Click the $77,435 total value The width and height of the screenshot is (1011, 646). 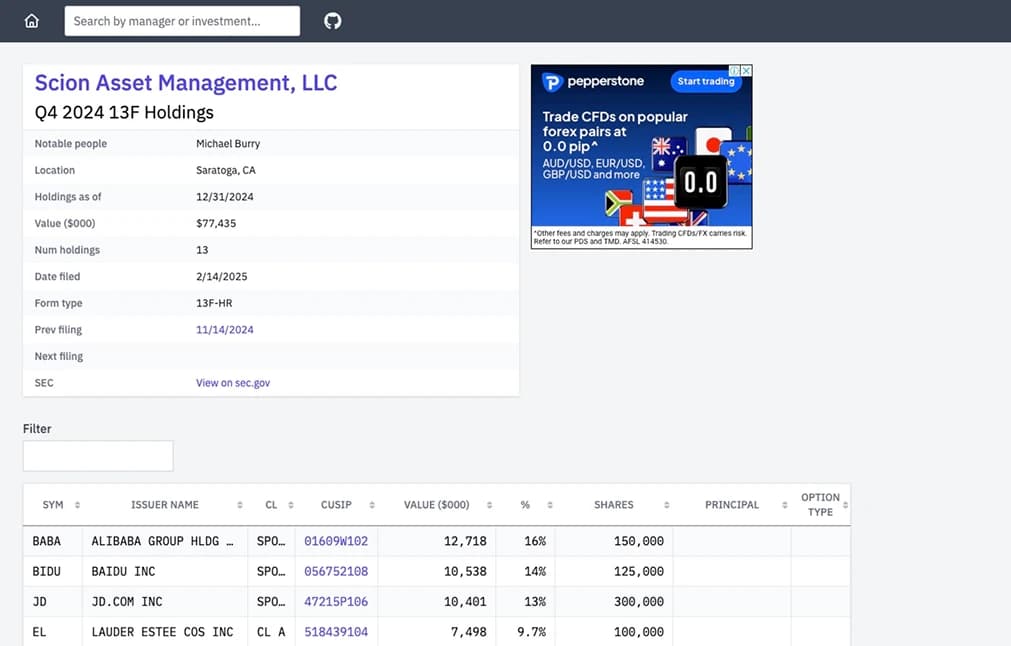pos(216,223)
